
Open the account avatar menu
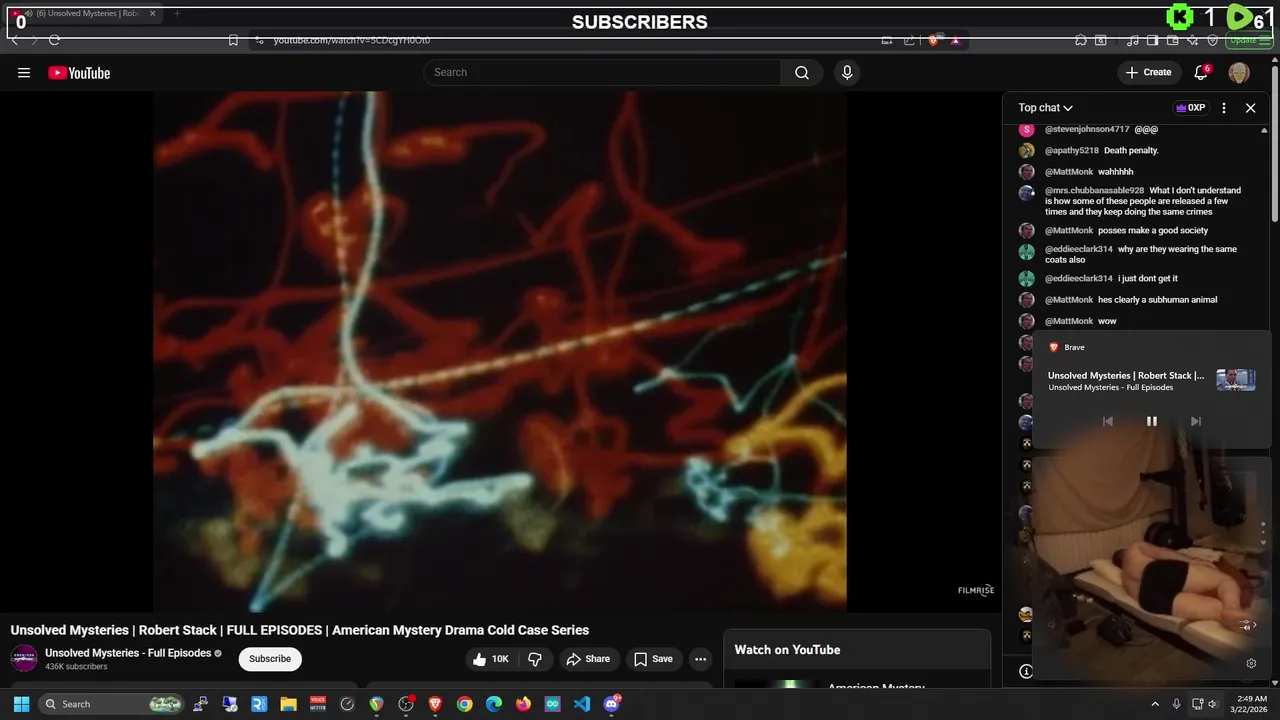point(1239,72)
